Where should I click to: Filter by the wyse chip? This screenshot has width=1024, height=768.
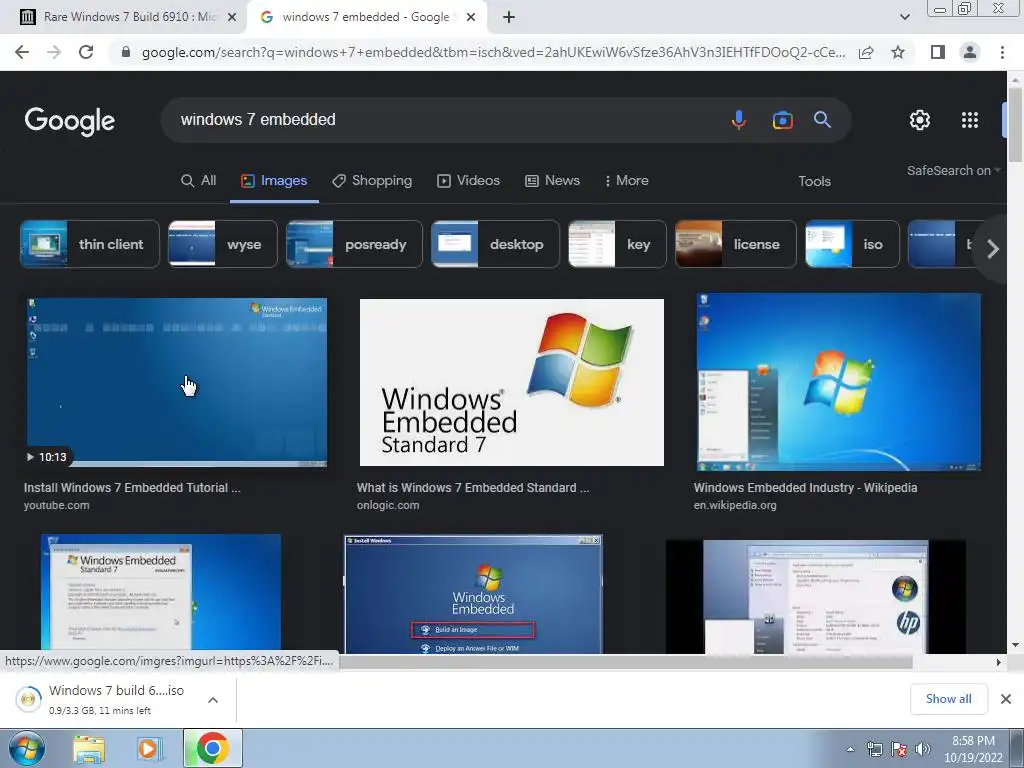[223, 244]
